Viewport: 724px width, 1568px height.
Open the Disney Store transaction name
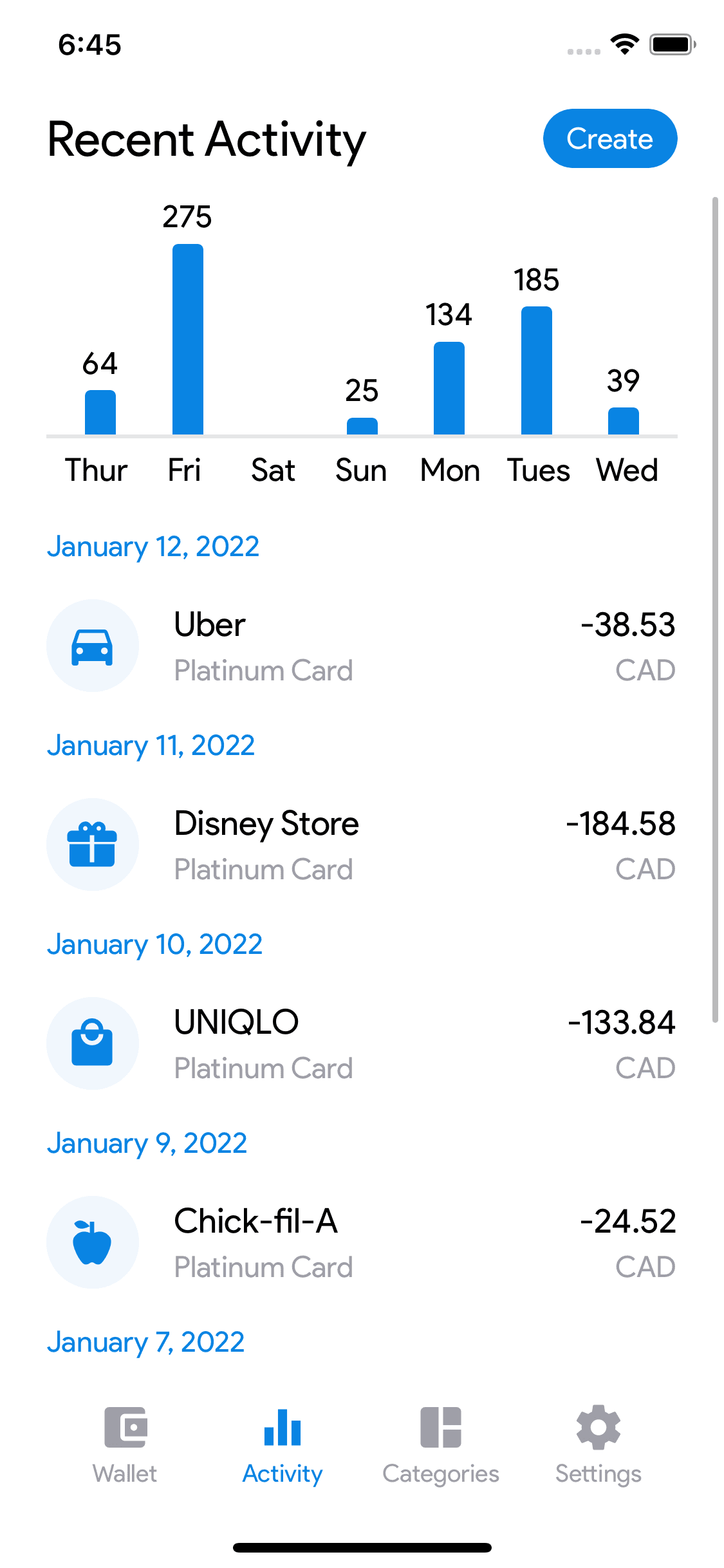pos(266,824)
